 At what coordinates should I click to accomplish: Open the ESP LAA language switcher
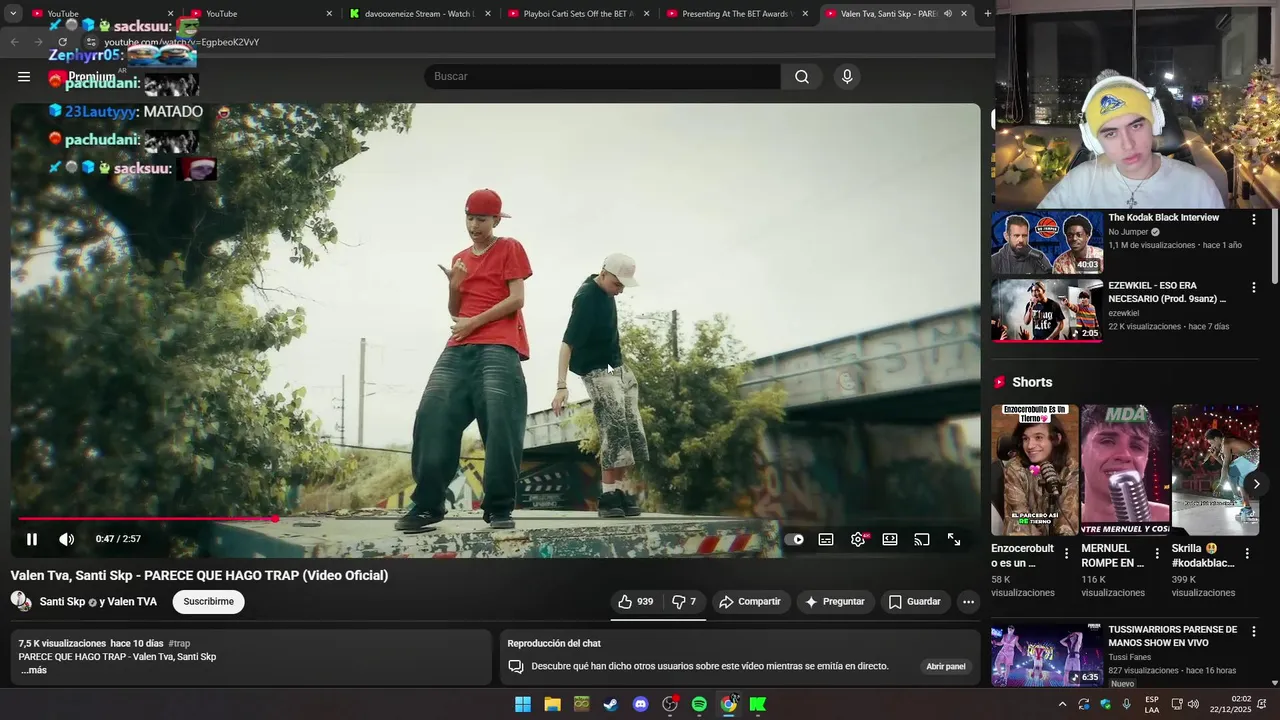tap(1152, 704)
